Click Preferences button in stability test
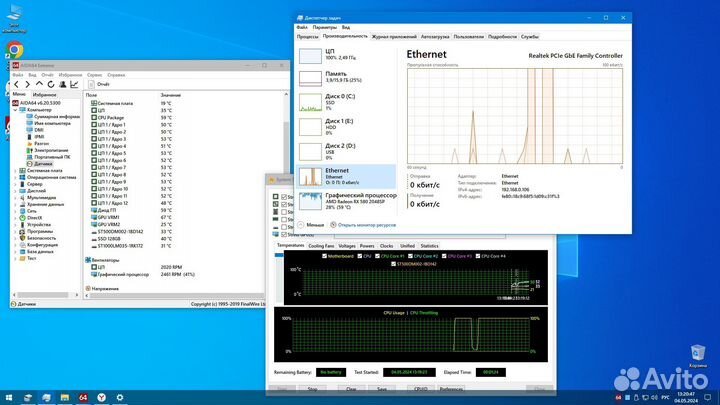Viewport: 720px width, 405px height. [x=451, y=389]
